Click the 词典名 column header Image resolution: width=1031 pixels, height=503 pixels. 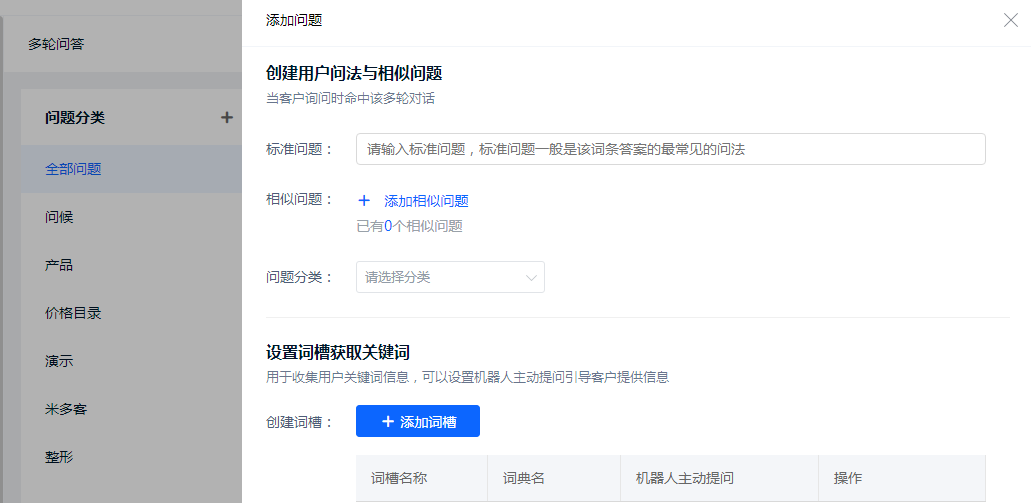pyautogui.click(x=523, y=478)
